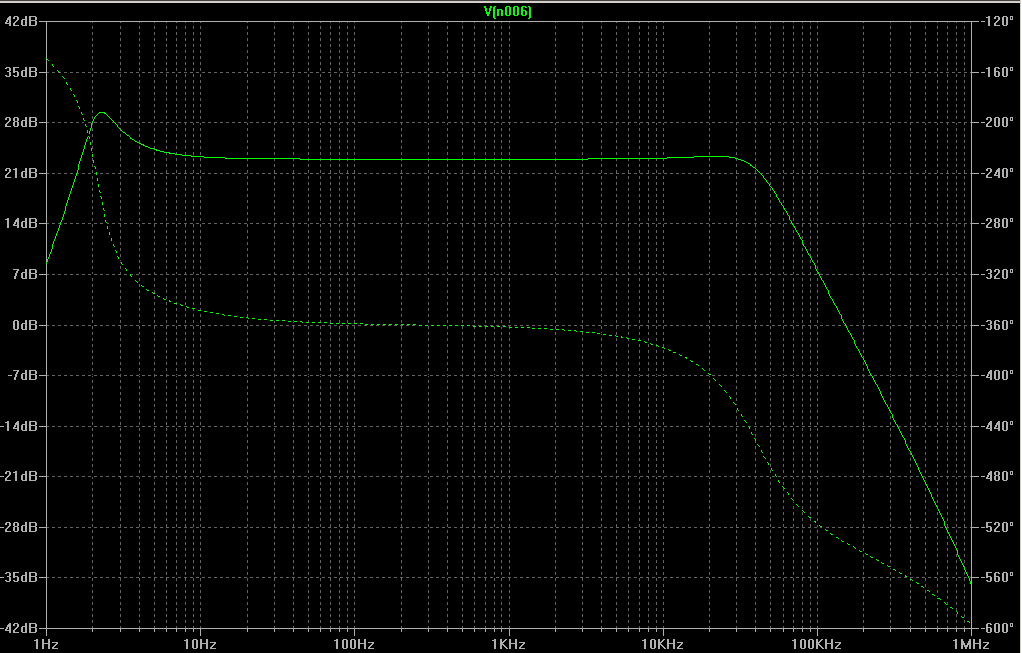This screenshot has width=1022, height=653.
Task: Click the -280° phase axis label
Action: click(998, 224)
